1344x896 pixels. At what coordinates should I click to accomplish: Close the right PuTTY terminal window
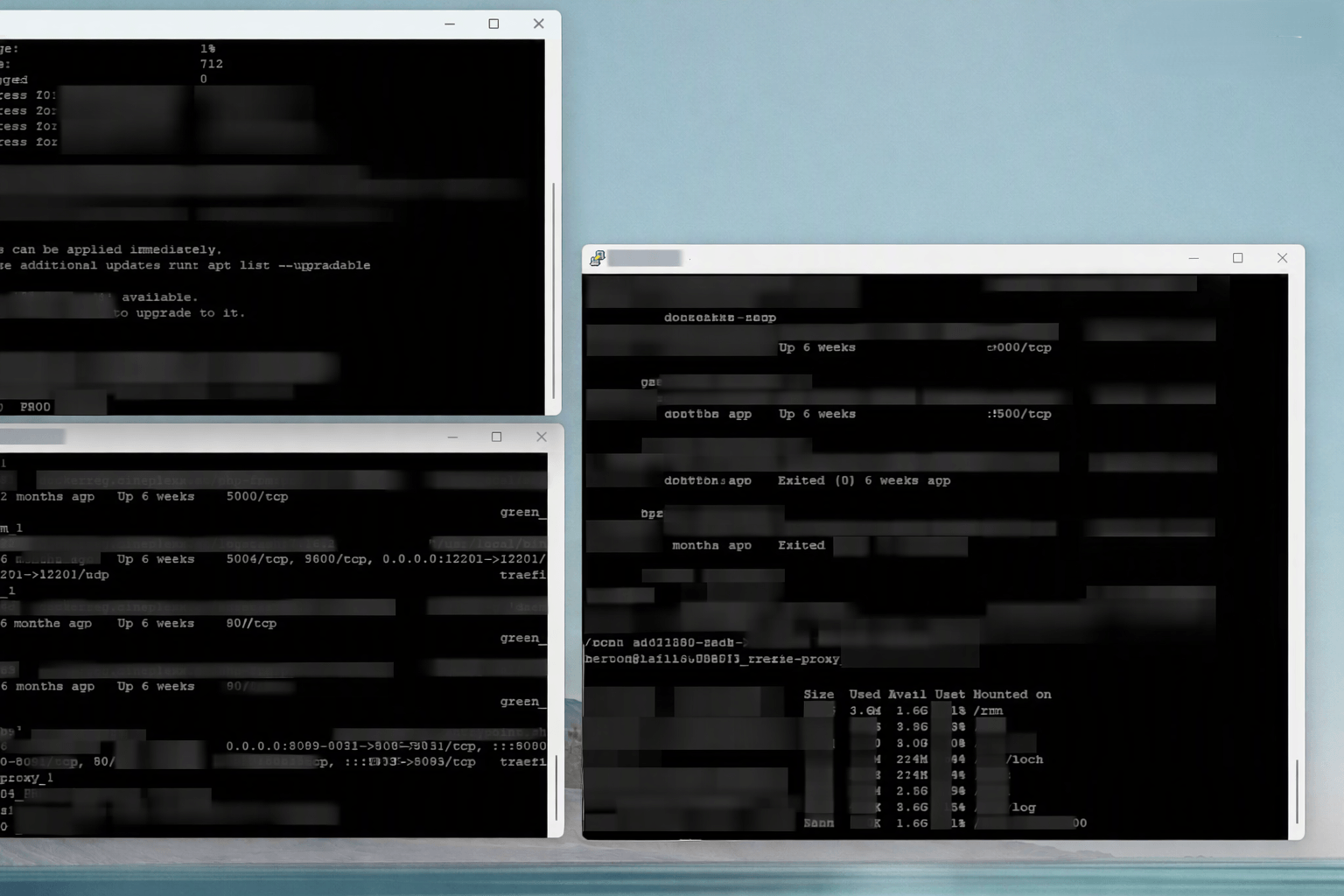[1282, 258]
